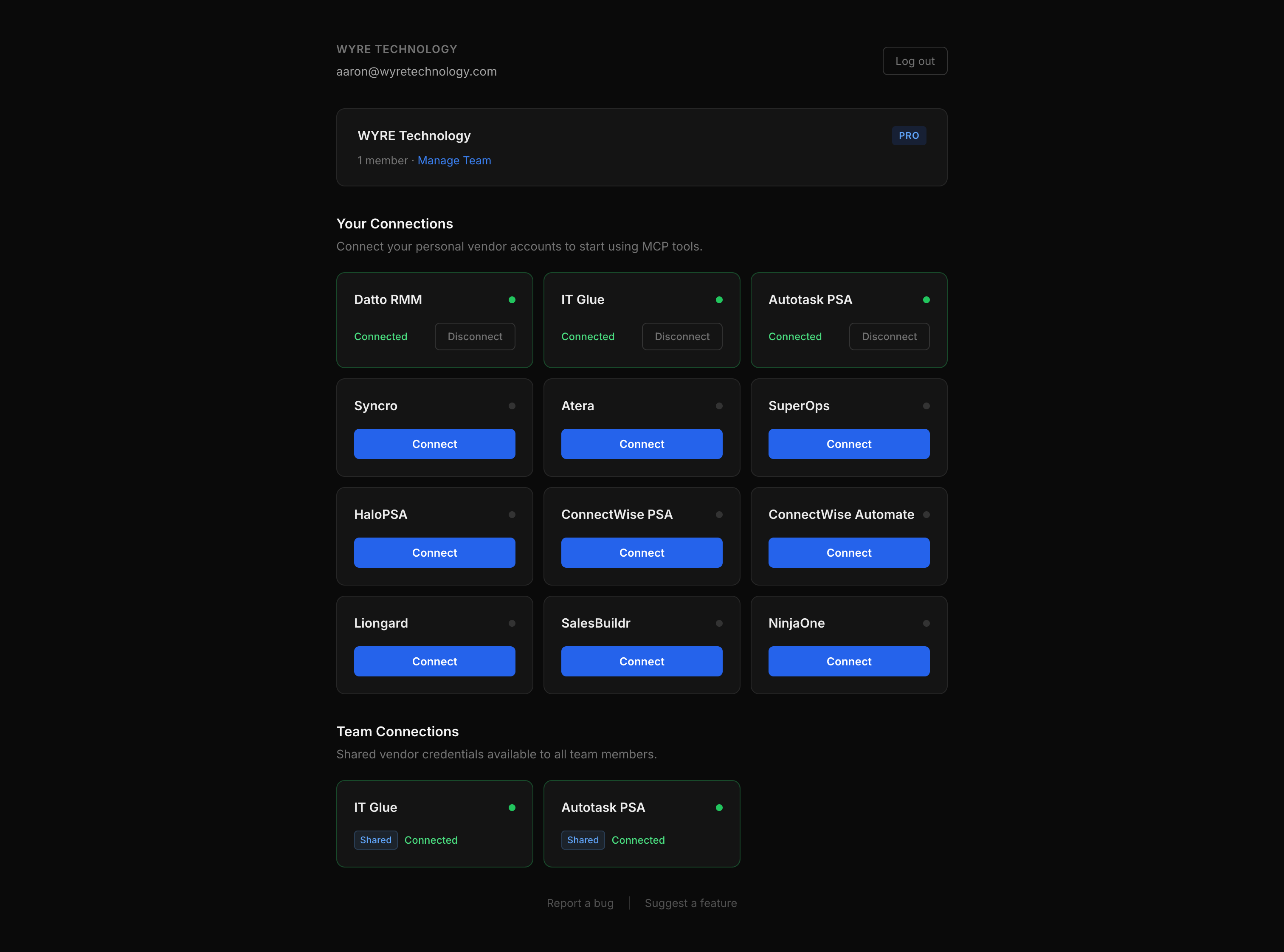Disconnect Autotask PSA from your connections
1284x952 pixels.
click(x=889, y=337)
